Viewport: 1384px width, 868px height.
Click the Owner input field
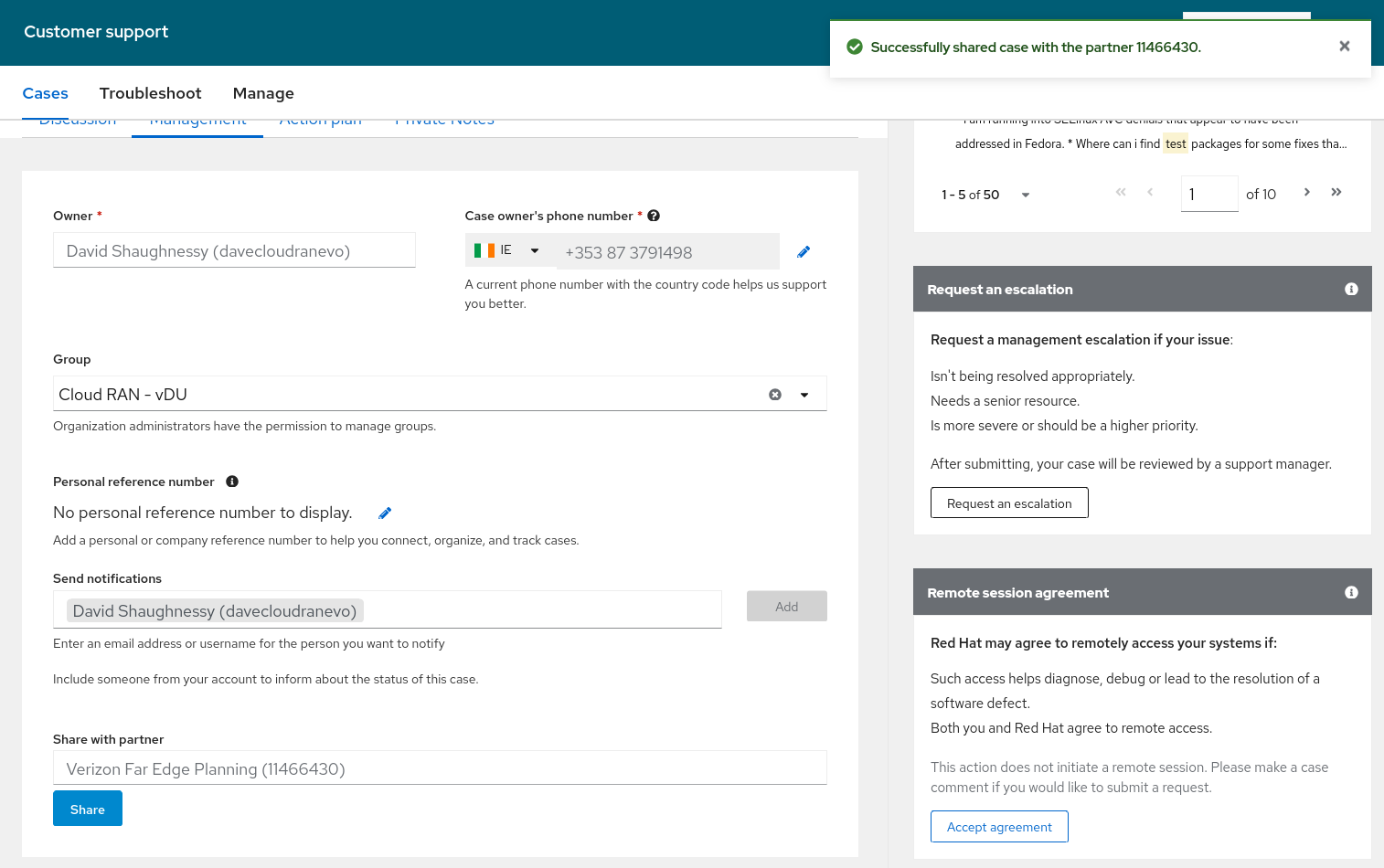[x=234, y=250]
